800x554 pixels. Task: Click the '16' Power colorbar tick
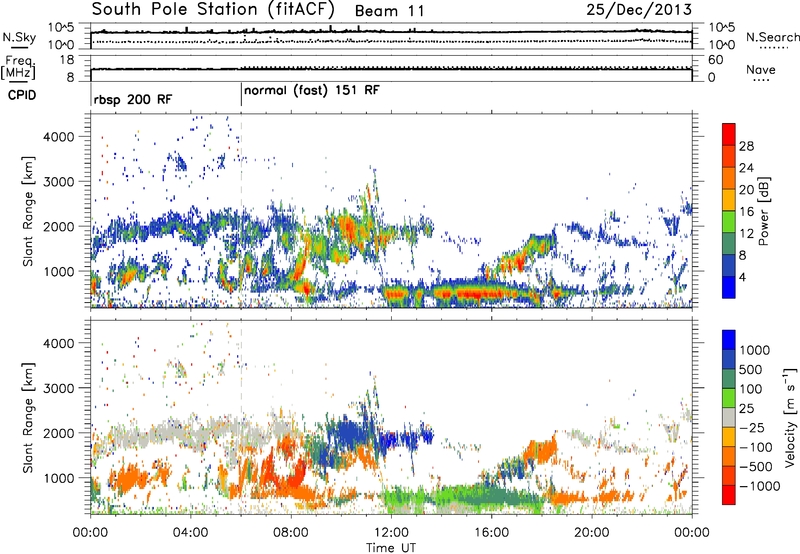click(x=746, y=212)
